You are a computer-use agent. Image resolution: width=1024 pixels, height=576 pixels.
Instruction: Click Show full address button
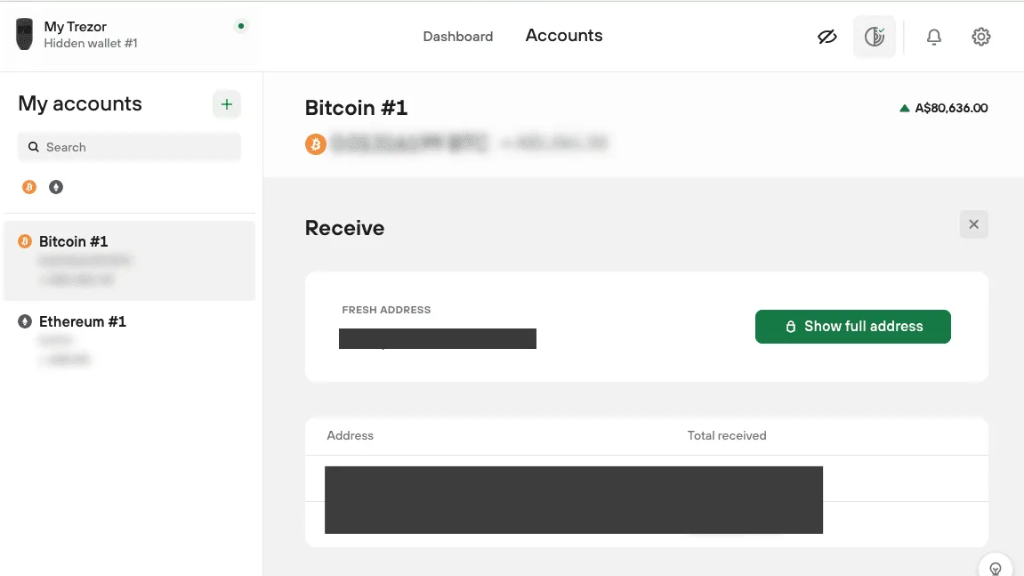pos(853,327)
